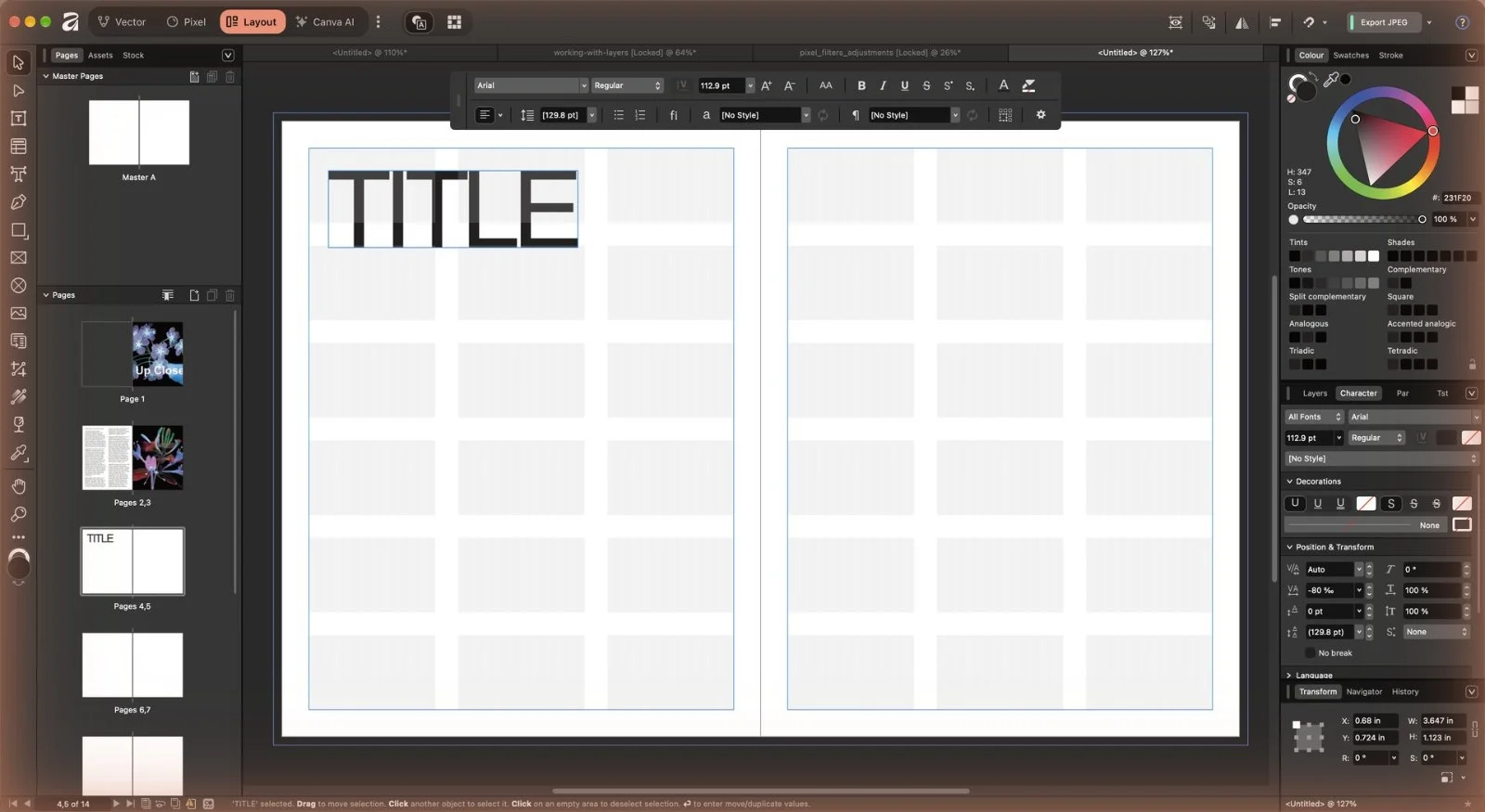
Task: Select the Hand view tool
Action: tap(19, 486)
